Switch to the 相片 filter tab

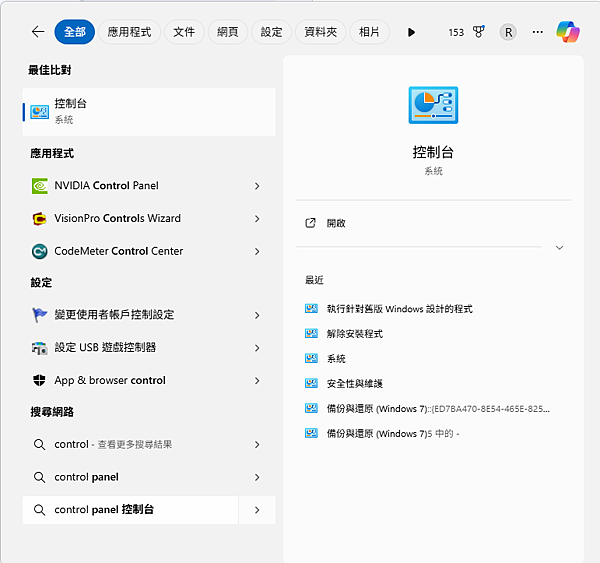[370, 32]
